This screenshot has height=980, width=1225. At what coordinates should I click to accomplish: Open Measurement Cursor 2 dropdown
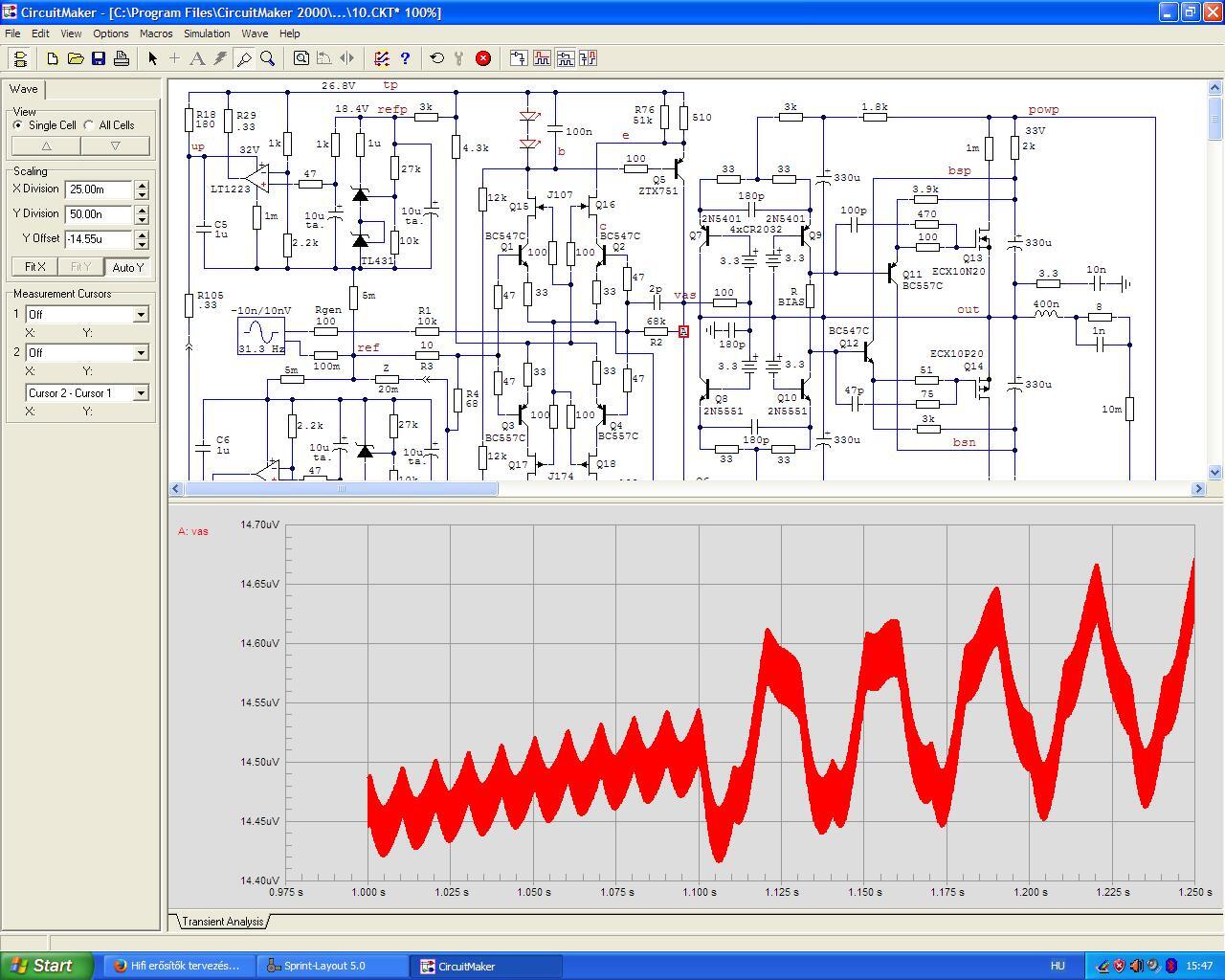pos(141,353)
